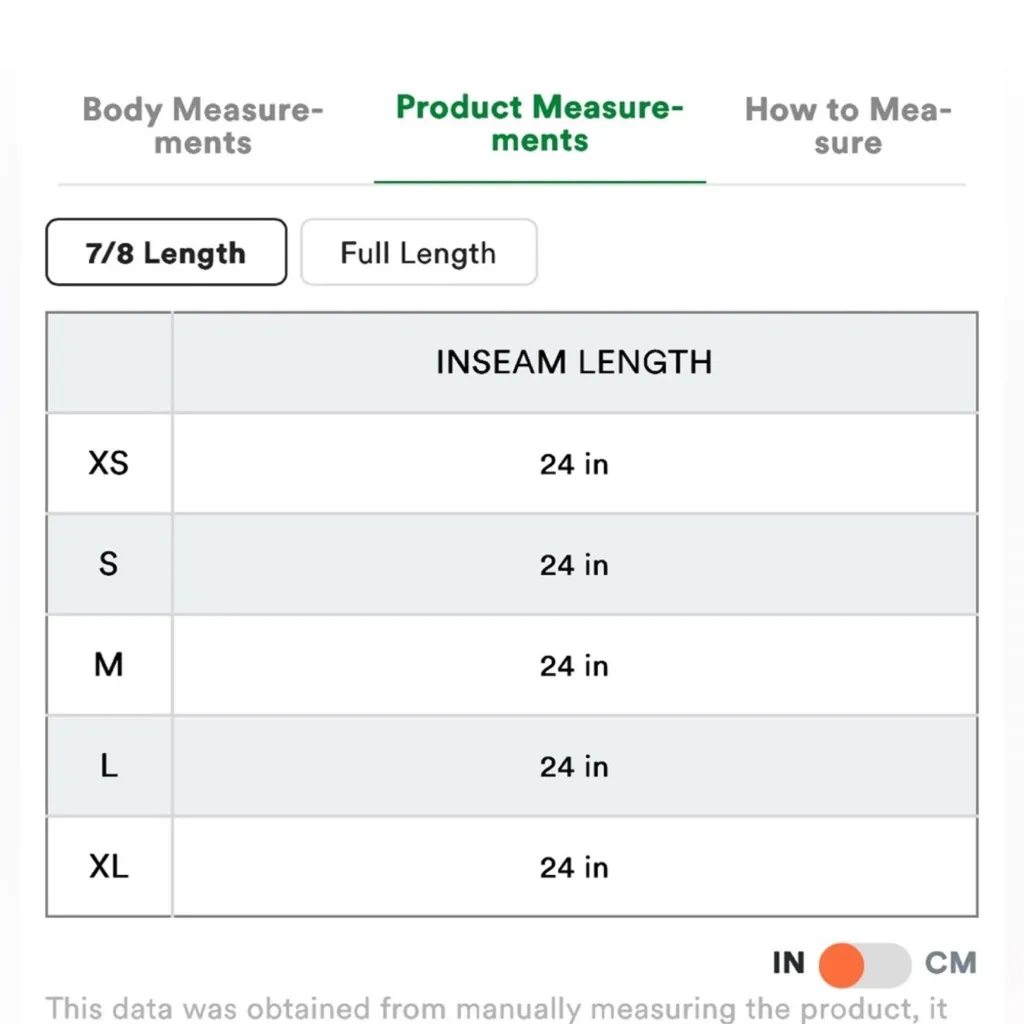This screenshot has height=1024, width=1024.
Task: Choose the 7/8 Length option
Action: click(166, 253)
